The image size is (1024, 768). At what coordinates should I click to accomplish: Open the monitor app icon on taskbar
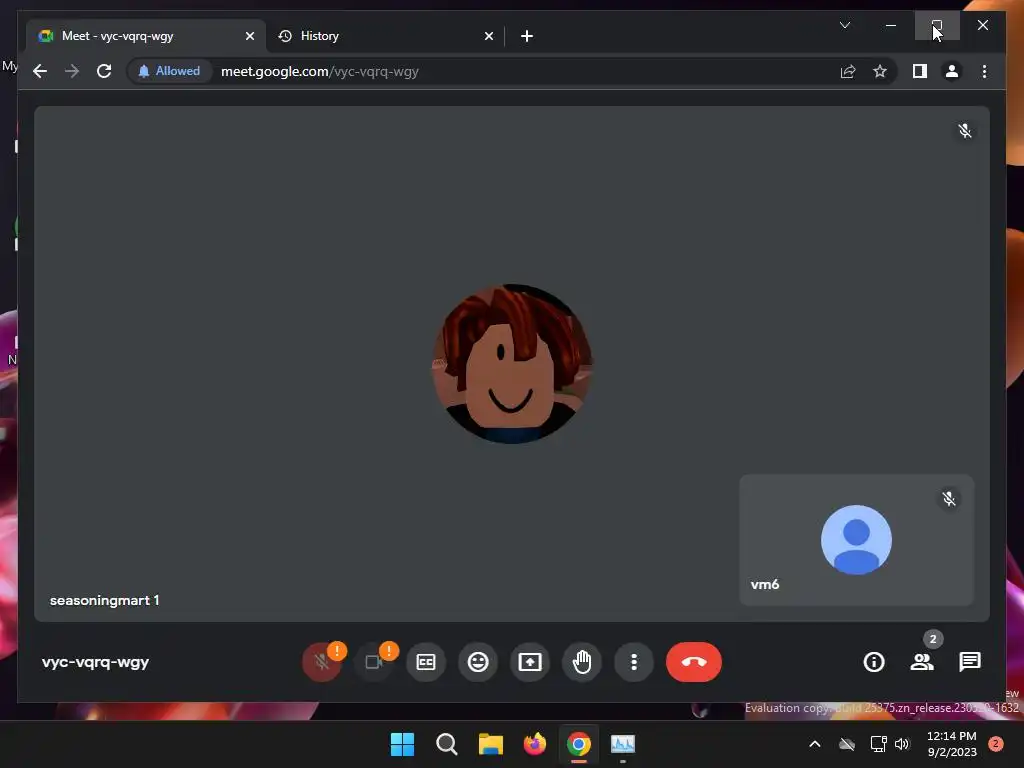(x=622, y=744)
